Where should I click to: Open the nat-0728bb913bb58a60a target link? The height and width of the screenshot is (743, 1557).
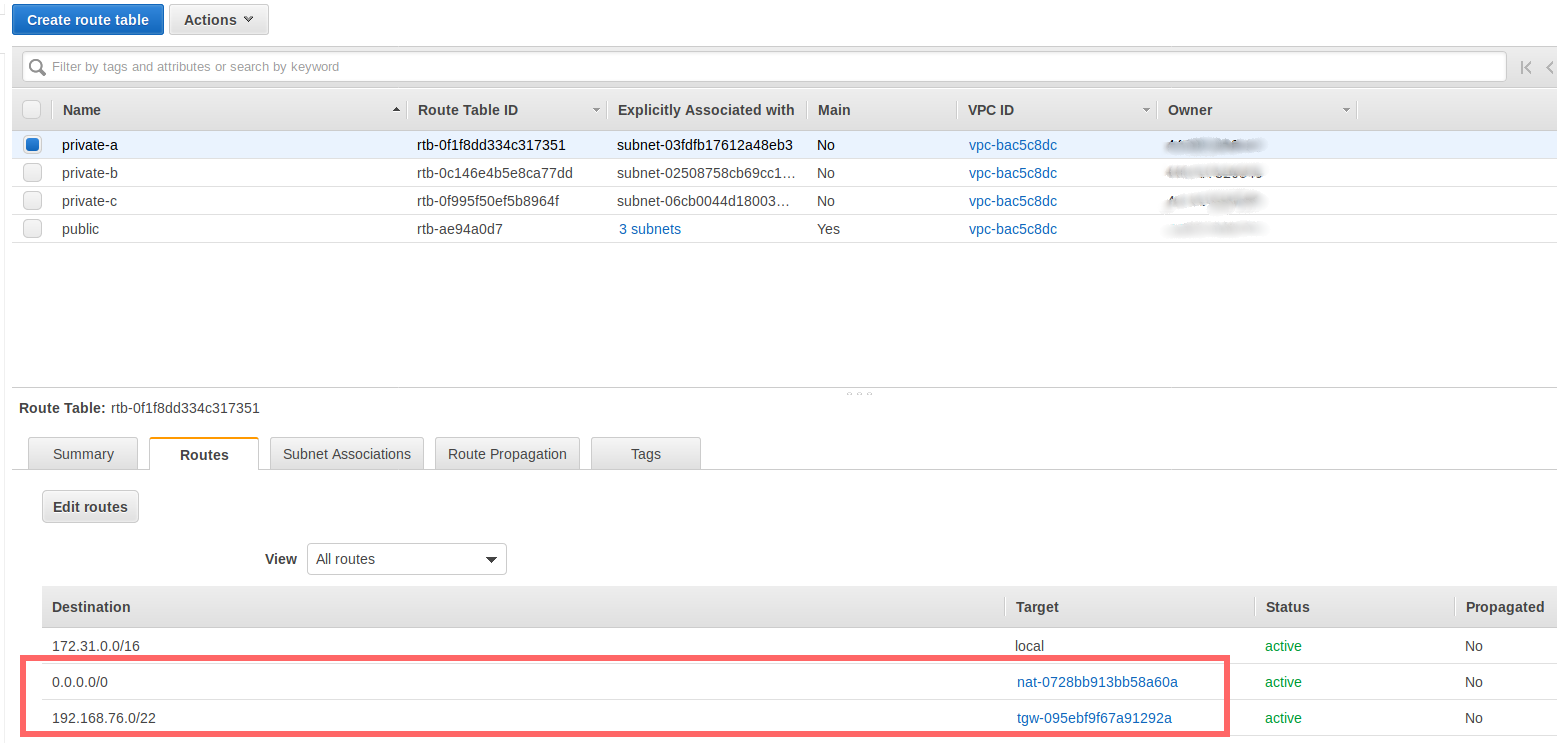(1096, 682)
